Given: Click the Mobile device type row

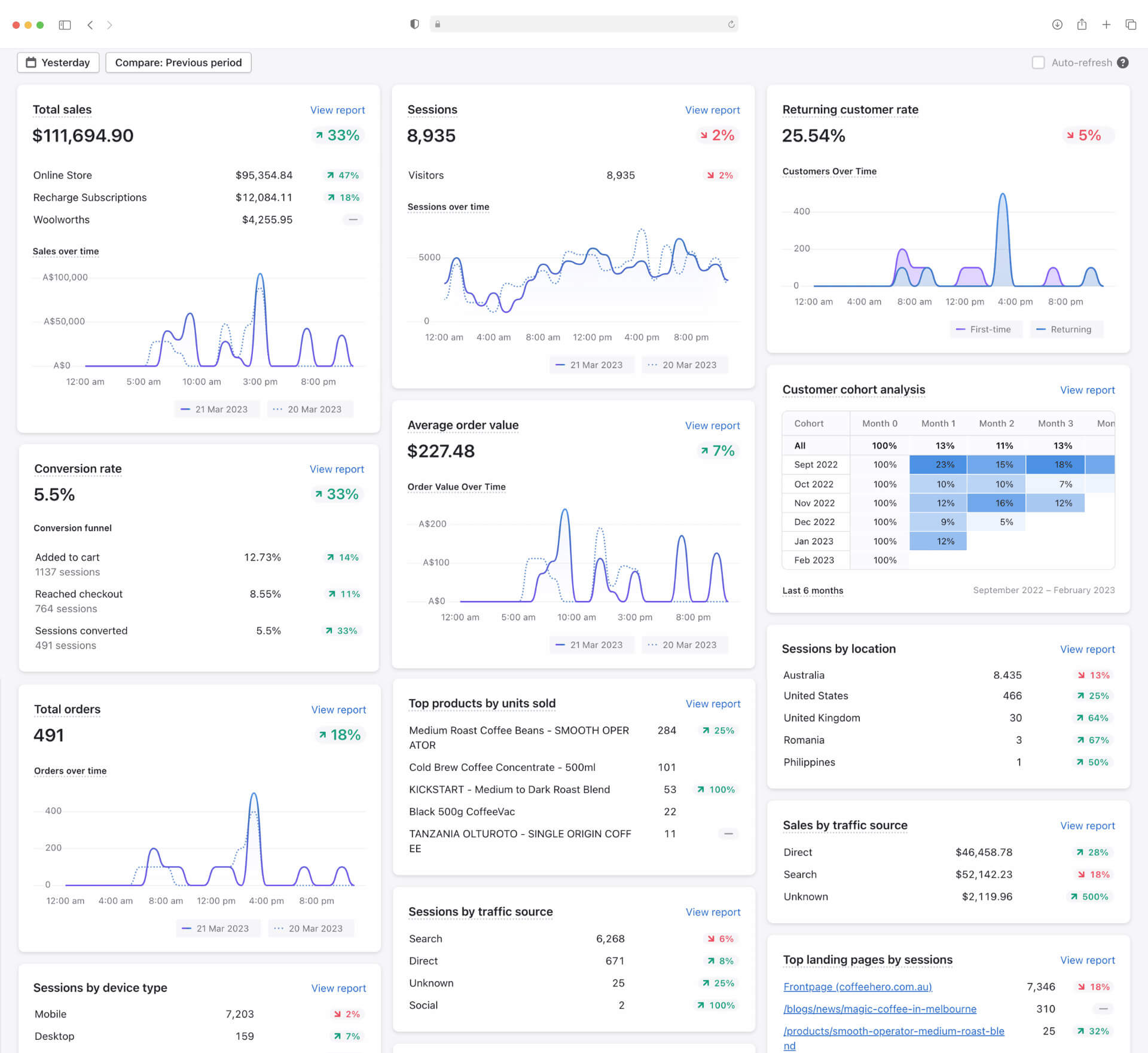Looking at the screenshot, I should tap(199, 1014).
